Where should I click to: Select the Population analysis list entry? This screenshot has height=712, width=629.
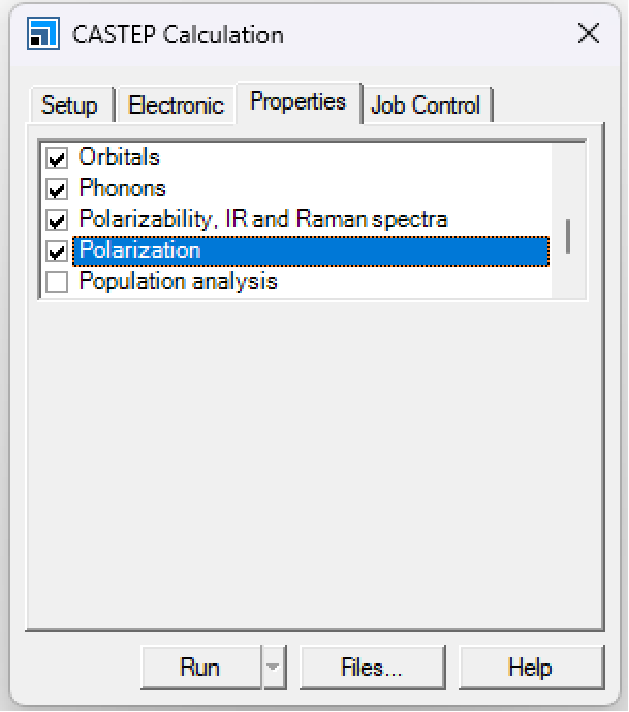click(x=178, y=281)
